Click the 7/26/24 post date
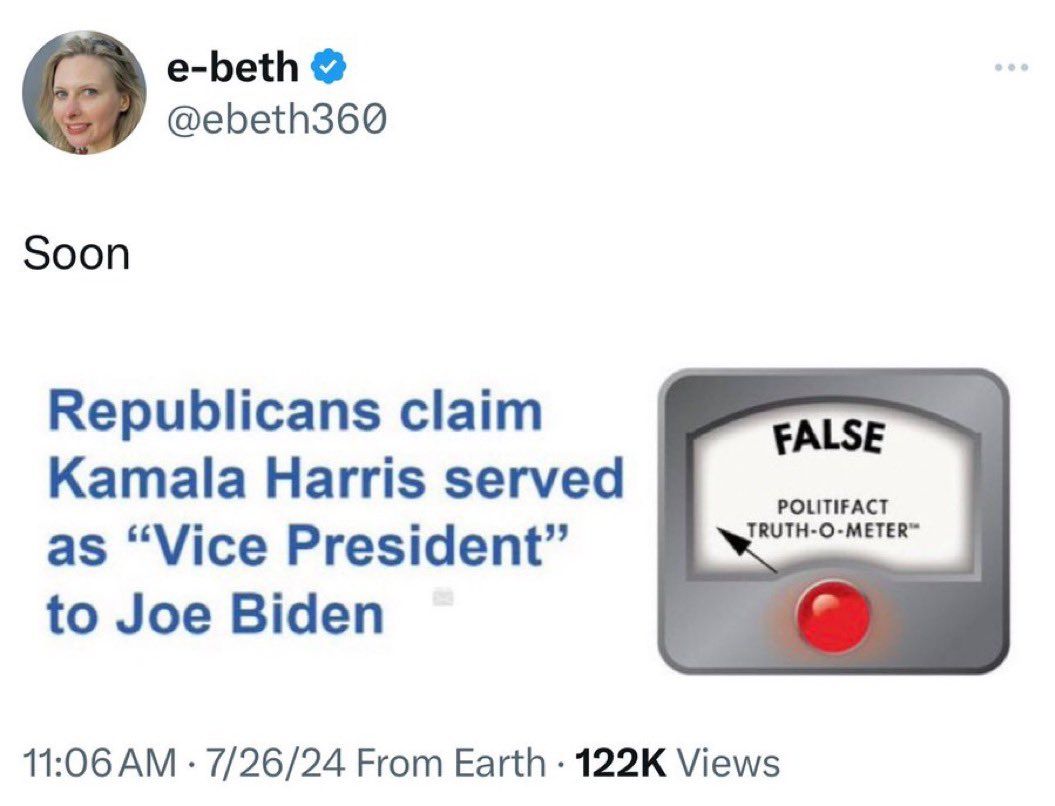 277,763
